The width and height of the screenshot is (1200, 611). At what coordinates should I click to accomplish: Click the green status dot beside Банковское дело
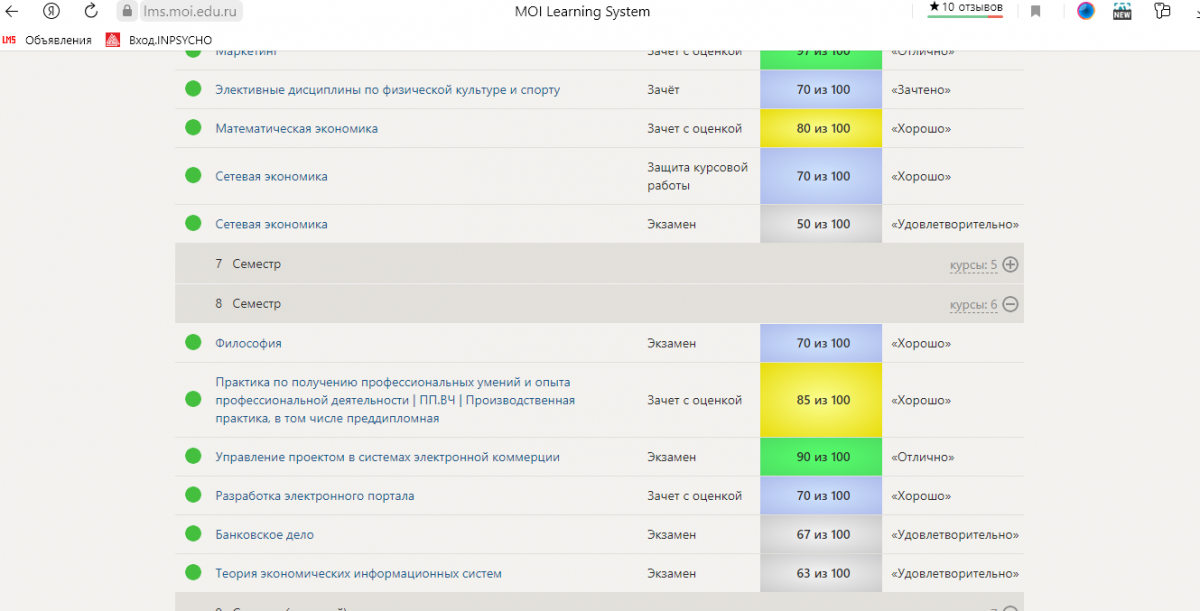coord(193,535)
